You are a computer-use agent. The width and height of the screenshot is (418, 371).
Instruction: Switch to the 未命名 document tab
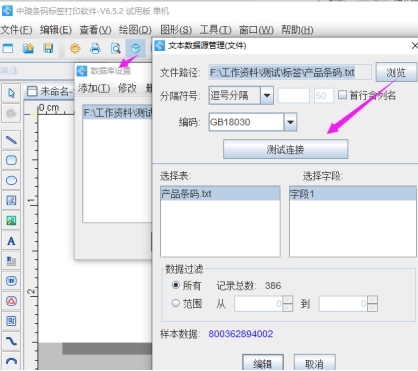[x=49, y=91]
